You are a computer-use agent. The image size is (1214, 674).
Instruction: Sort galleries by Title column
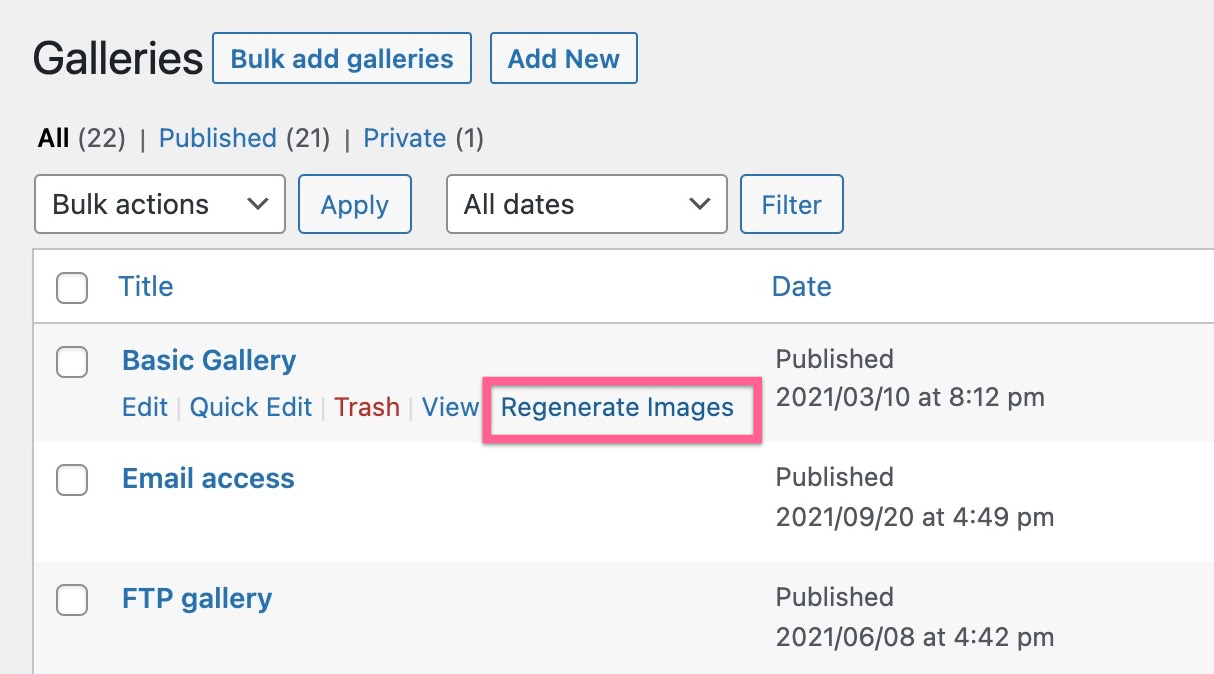(x=146, y=287)
